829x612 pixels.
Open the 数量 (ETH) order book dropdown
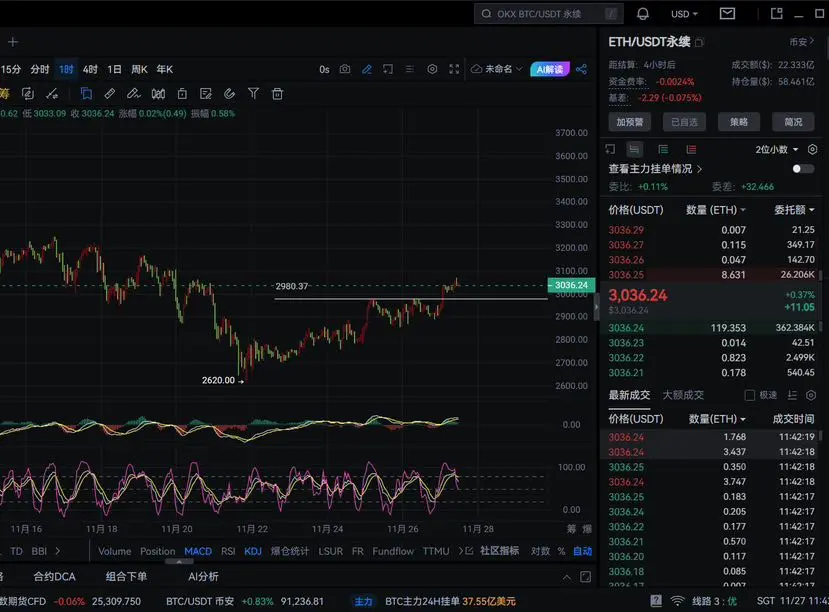(716, 210)
